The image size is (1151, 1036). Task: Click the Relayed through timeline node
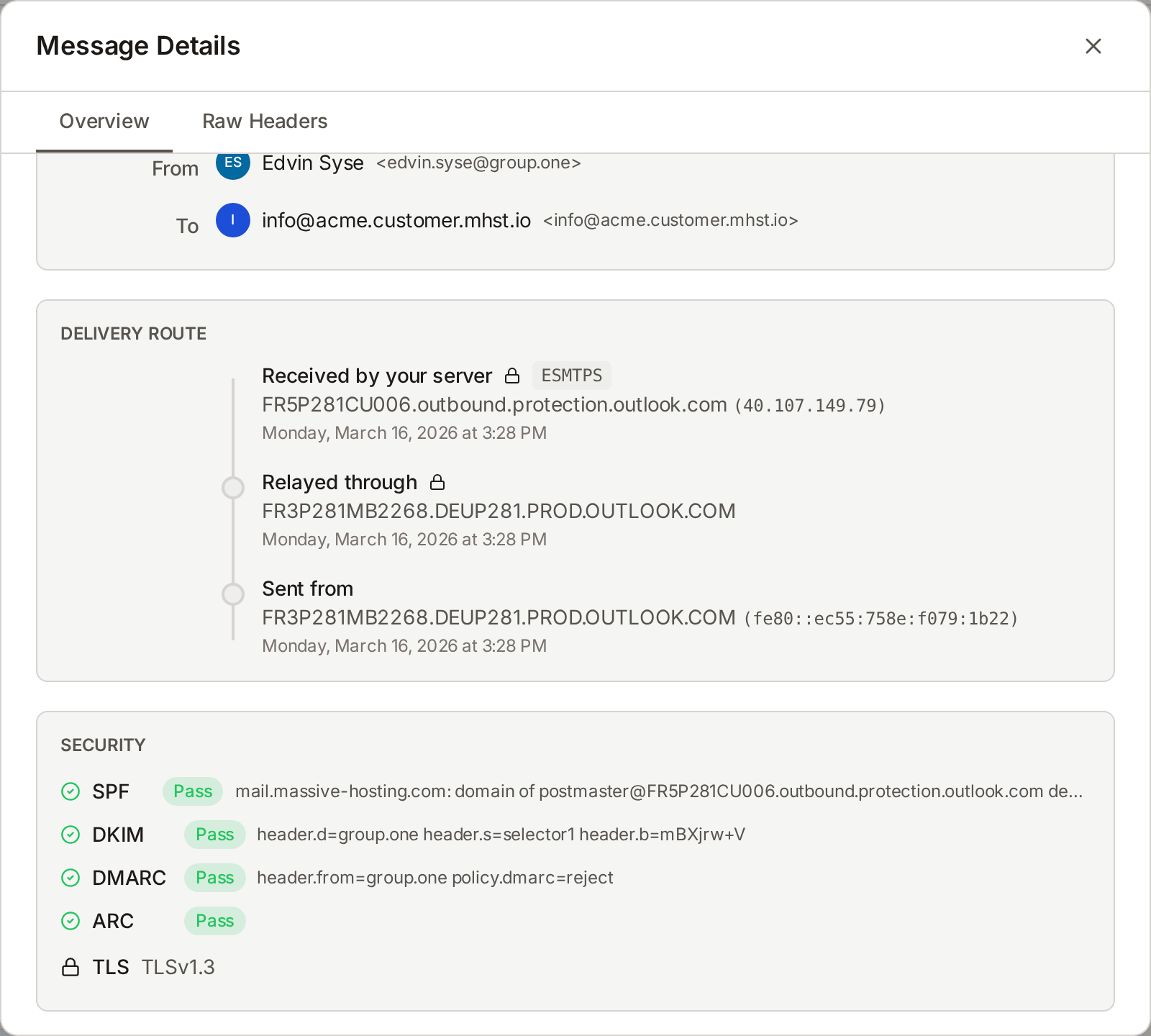232,488
